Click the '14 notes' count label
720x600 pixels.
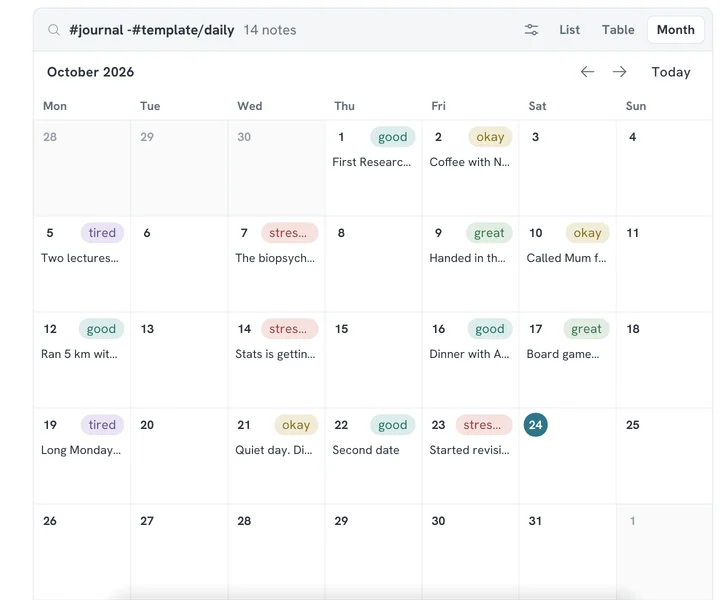tap(270, 30)
